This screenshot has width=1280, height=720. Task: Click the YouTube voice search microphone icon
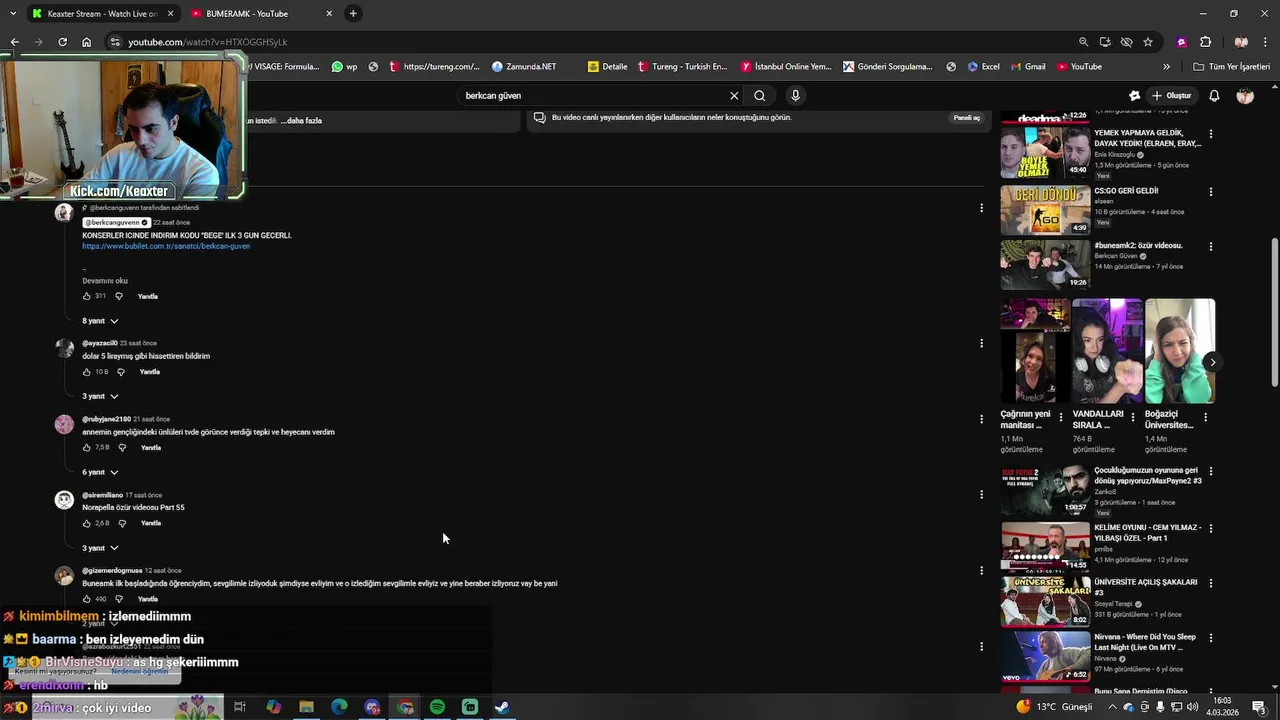pos(795,96)
